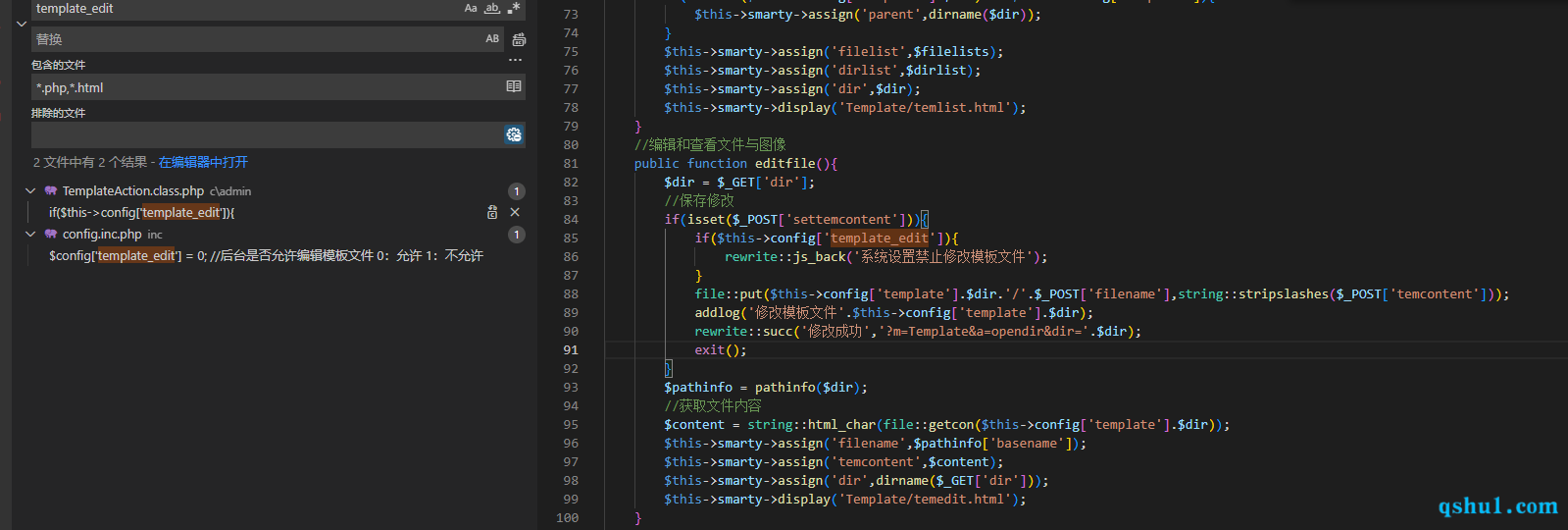Click 'file::put' on line 88
This screenshot has width=1568, height=530.
point(729,294)
